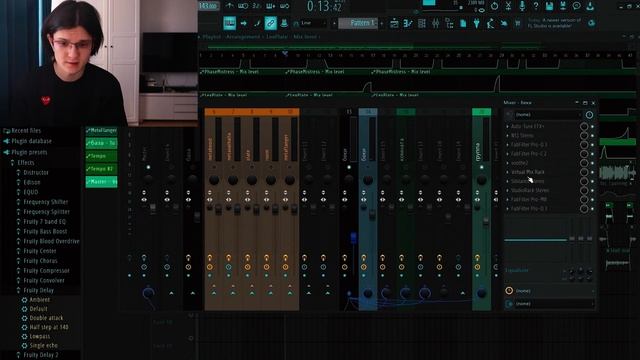Viewport: 640px width, 360px height.
Task: Open Plugin database in the browser
Action: pos(31,141)
